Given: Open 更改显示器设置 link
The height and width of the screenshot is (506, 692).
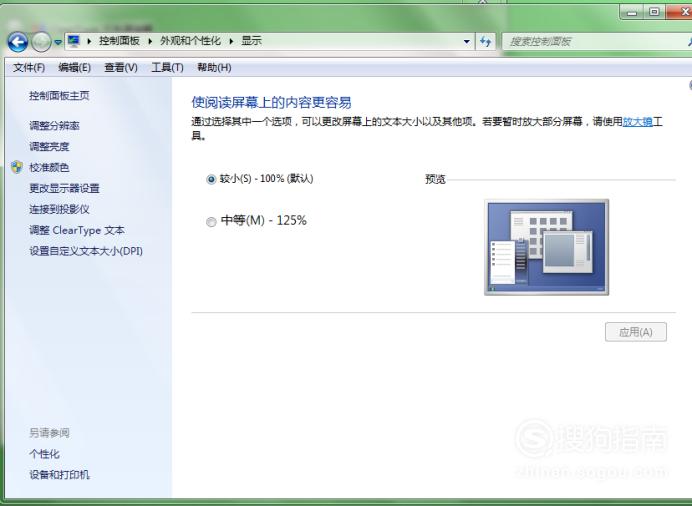Looking at the screenshot, I should [64, 188].
